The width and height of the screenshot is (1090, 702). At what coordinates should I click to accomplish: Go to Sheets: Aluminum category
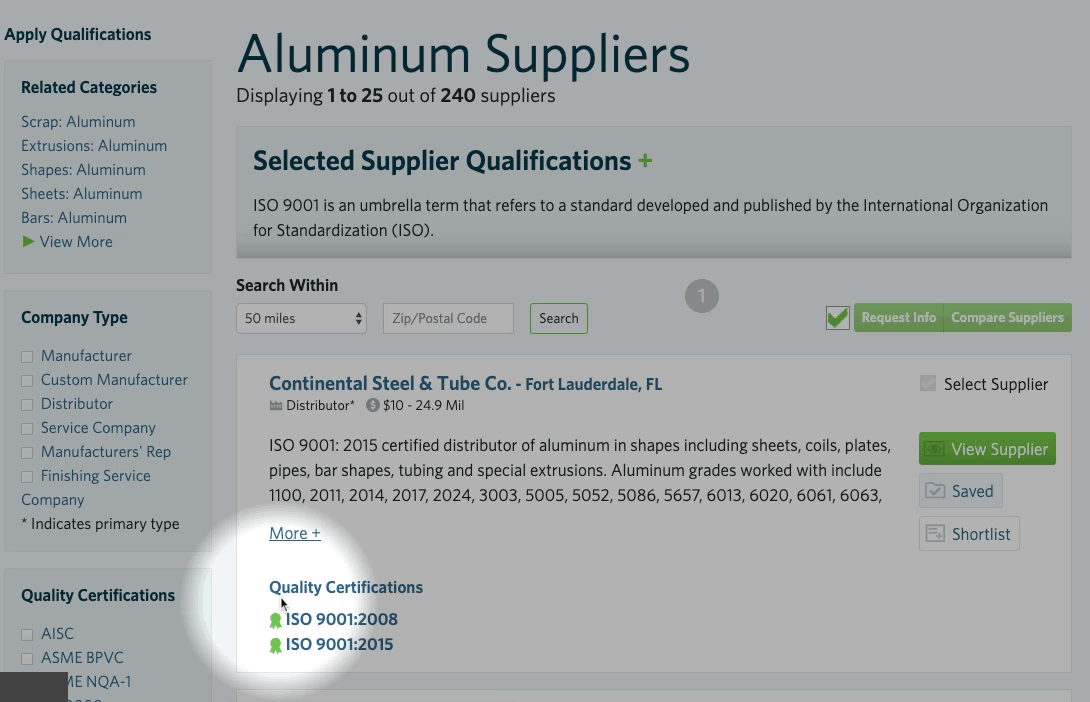pos(81,194)
